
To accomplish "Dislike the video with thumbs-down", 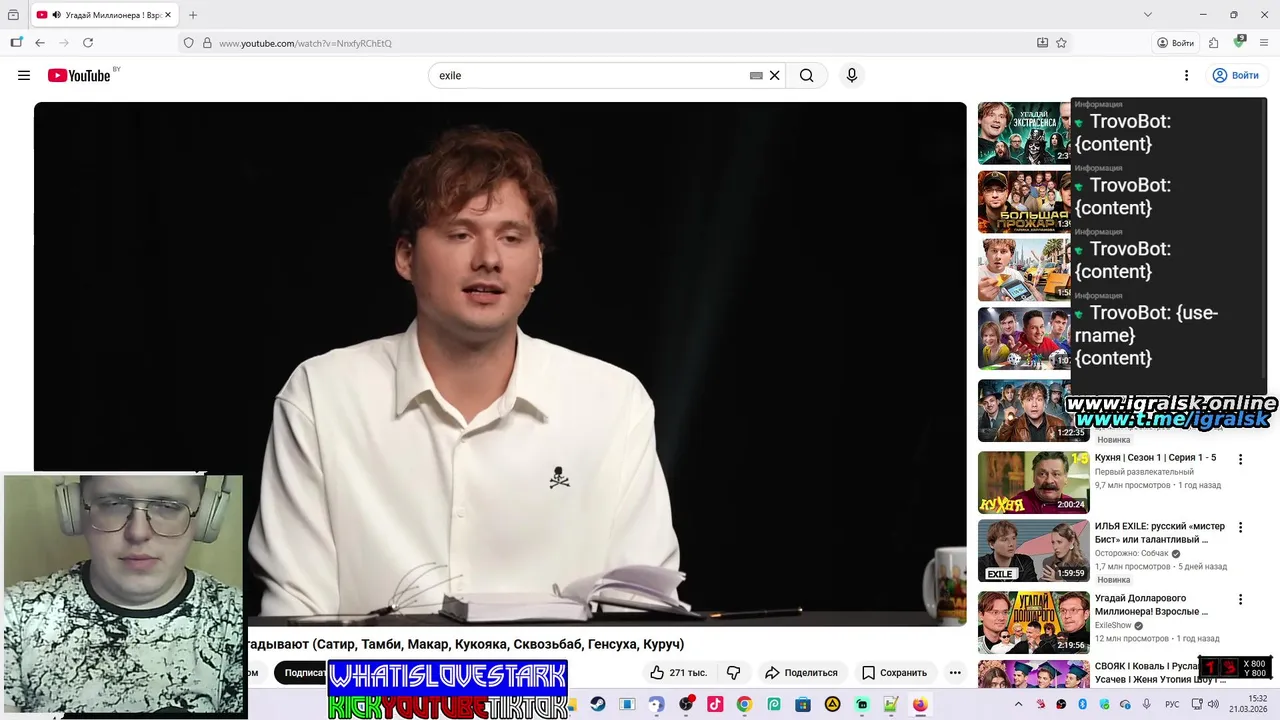I will (733, 673).
